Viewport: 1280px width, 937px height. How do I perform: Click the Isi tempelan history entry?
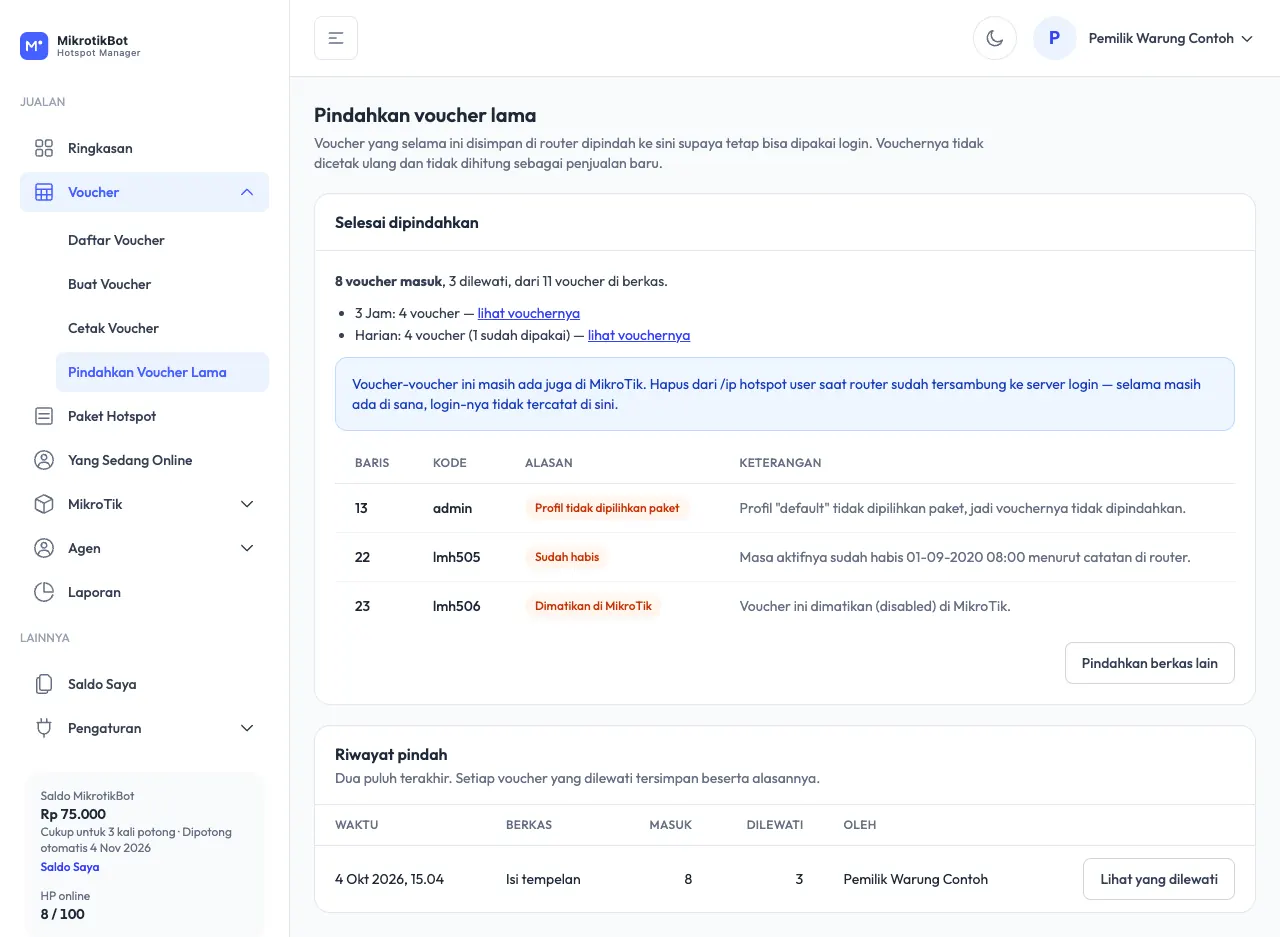[x=543, y=879]
